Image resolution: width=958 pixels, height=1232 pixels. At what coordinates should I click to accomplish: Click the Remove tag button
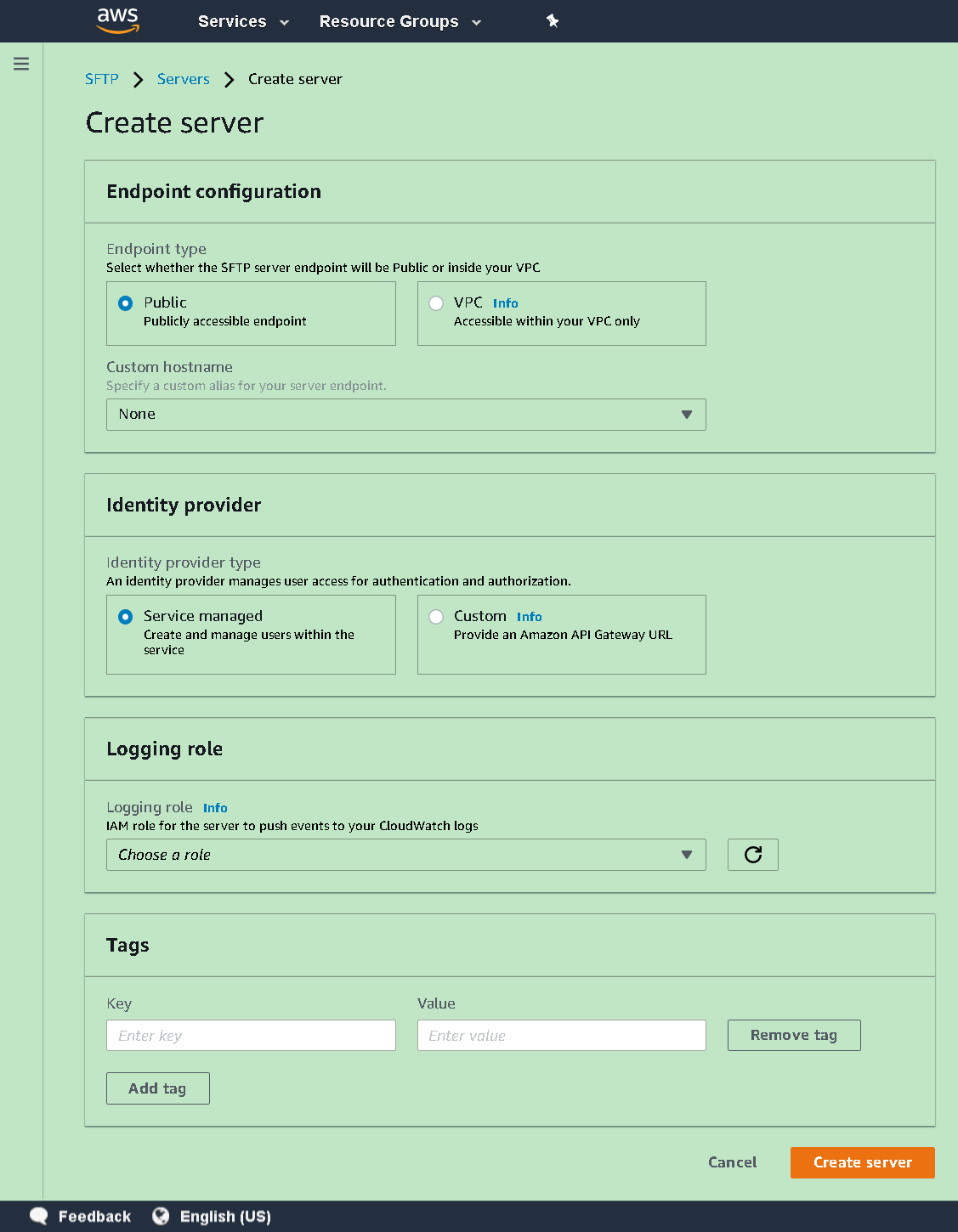pyautogui.click(x=793, y=1035)
